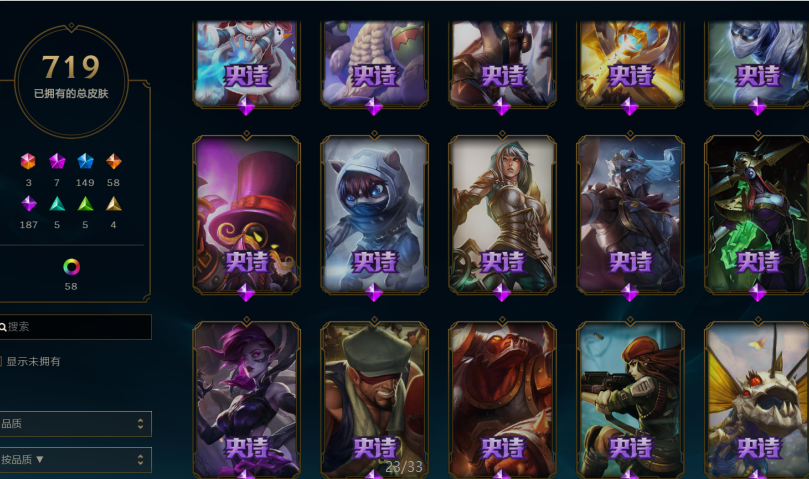
Task: Open the 品质 dropdown
Action: tap(76, 424)
